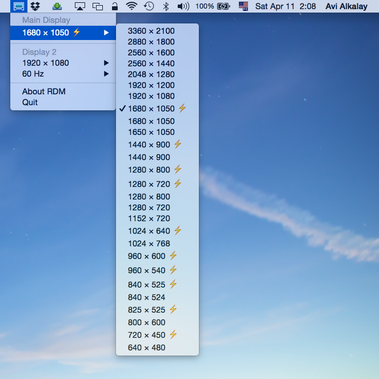Screen dimensions: 379x379
Task: Click the padlock icon in menu bar
Action: (115, 6)
